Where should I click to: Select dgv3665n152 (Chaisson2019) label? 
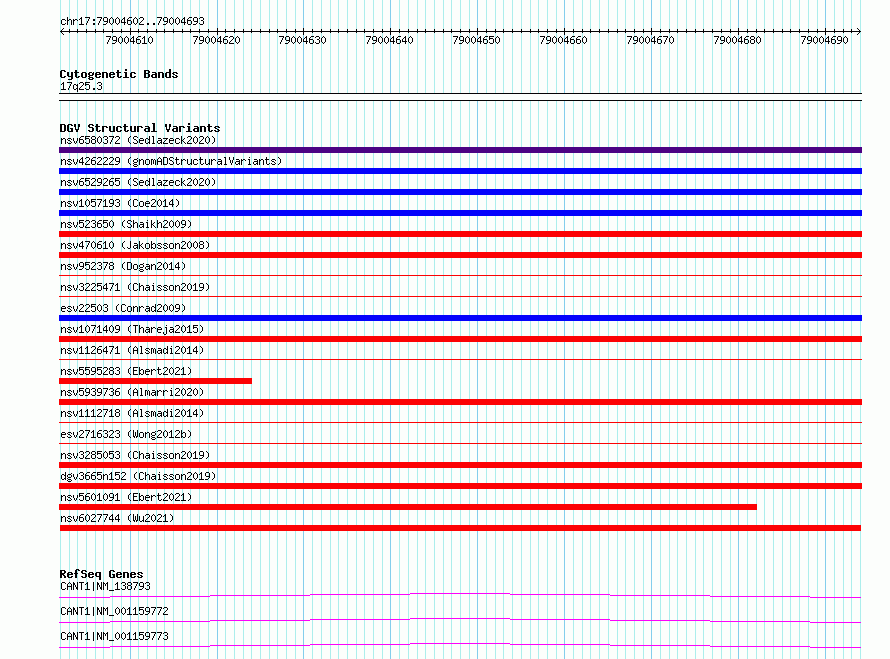point(138,476)
